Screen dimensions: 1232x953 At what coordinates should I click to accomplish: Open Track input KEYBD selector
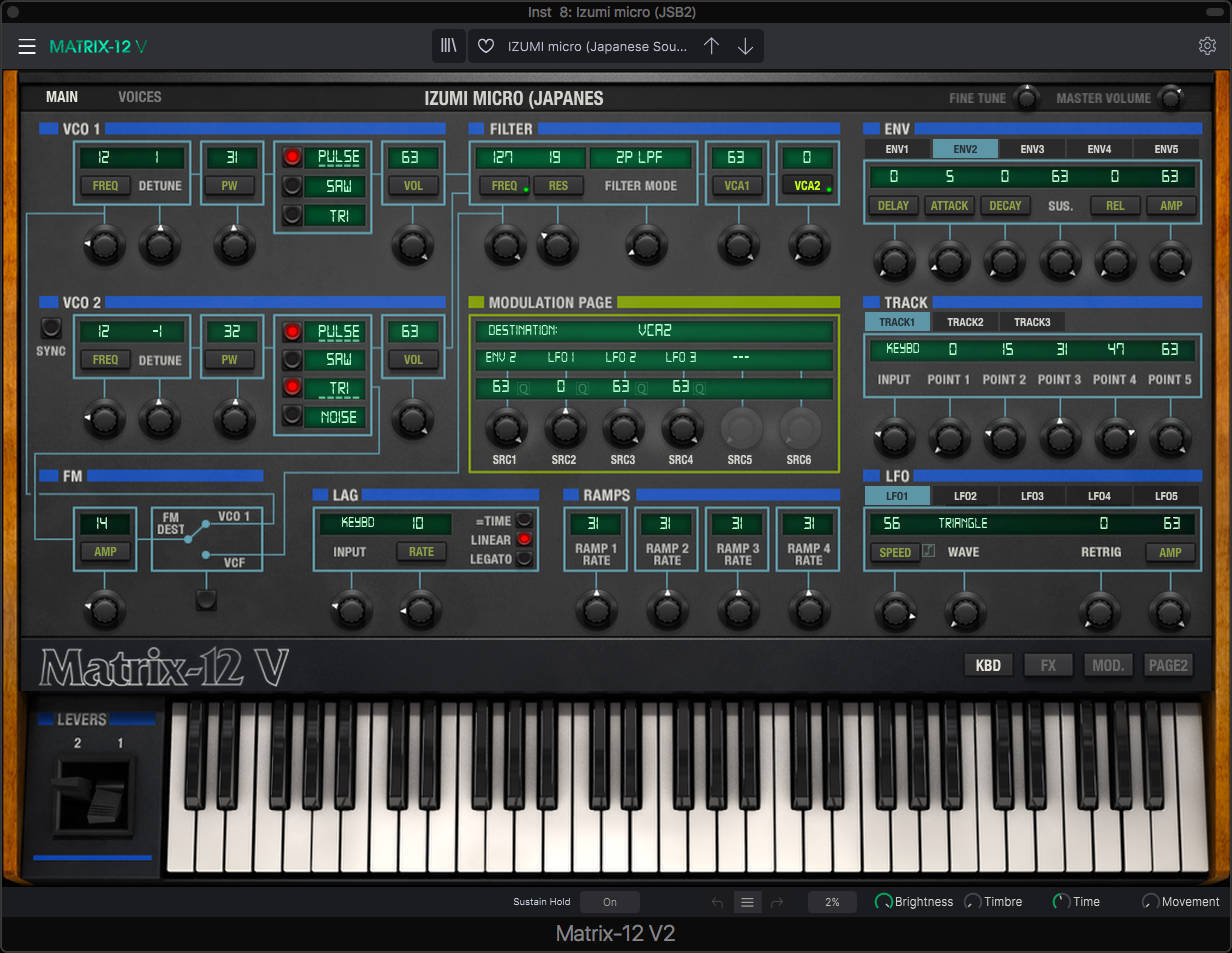point(902,349)
